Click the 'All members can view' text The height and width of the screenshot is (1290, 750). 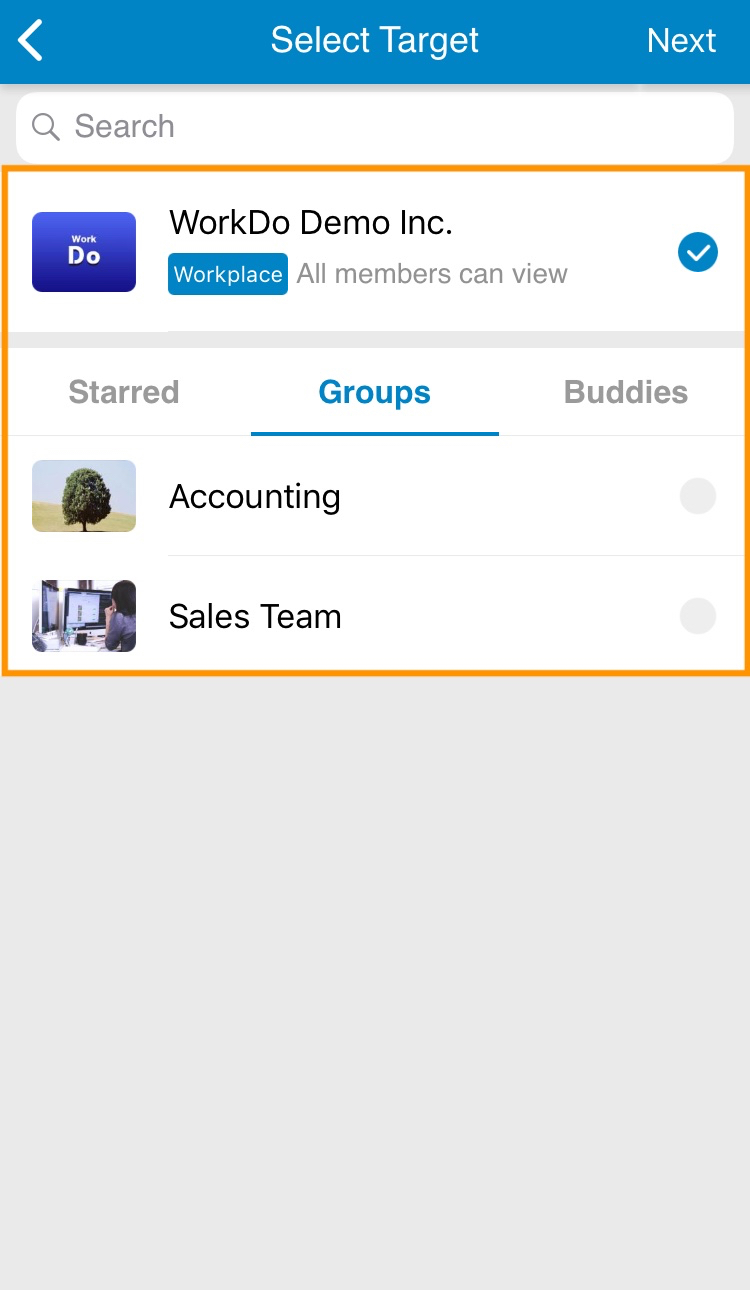tap(432, 274)
